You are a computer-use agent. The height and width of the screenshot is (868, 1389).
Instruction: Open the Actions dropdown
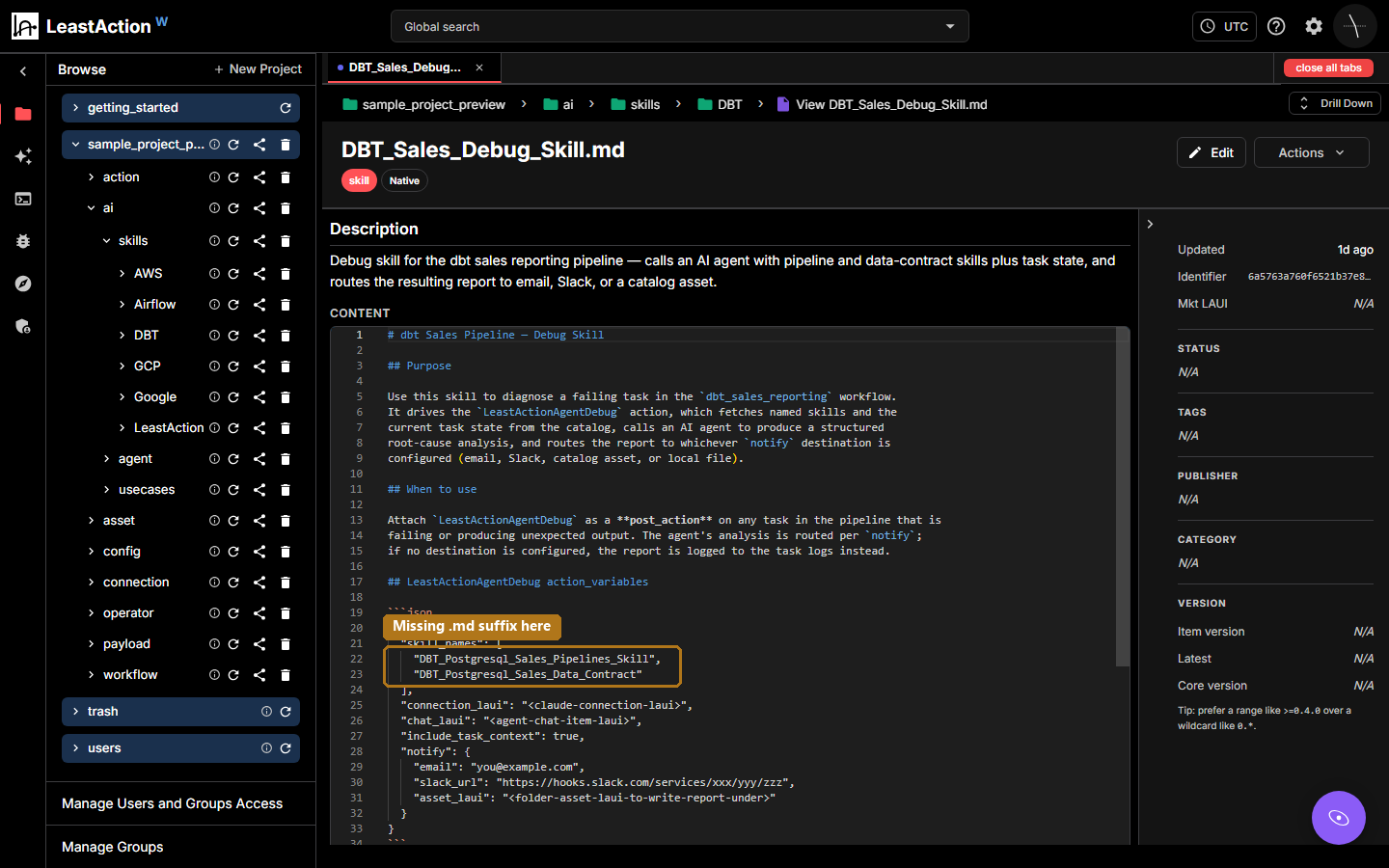pyautogui.click(x=1311, y=152)
